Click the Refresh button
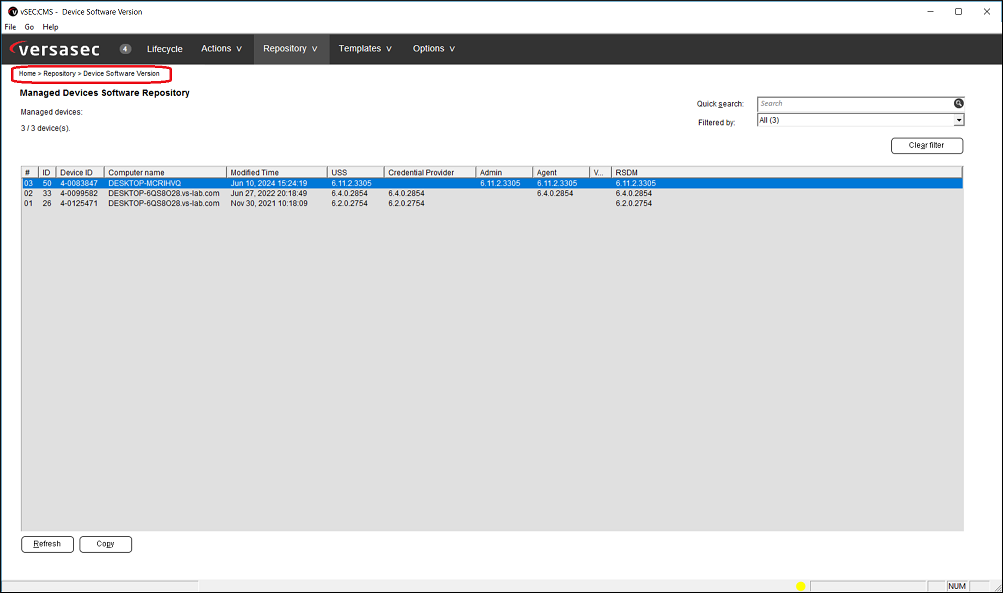Viewport: 1003px width, 593px height. click(47, 544)
